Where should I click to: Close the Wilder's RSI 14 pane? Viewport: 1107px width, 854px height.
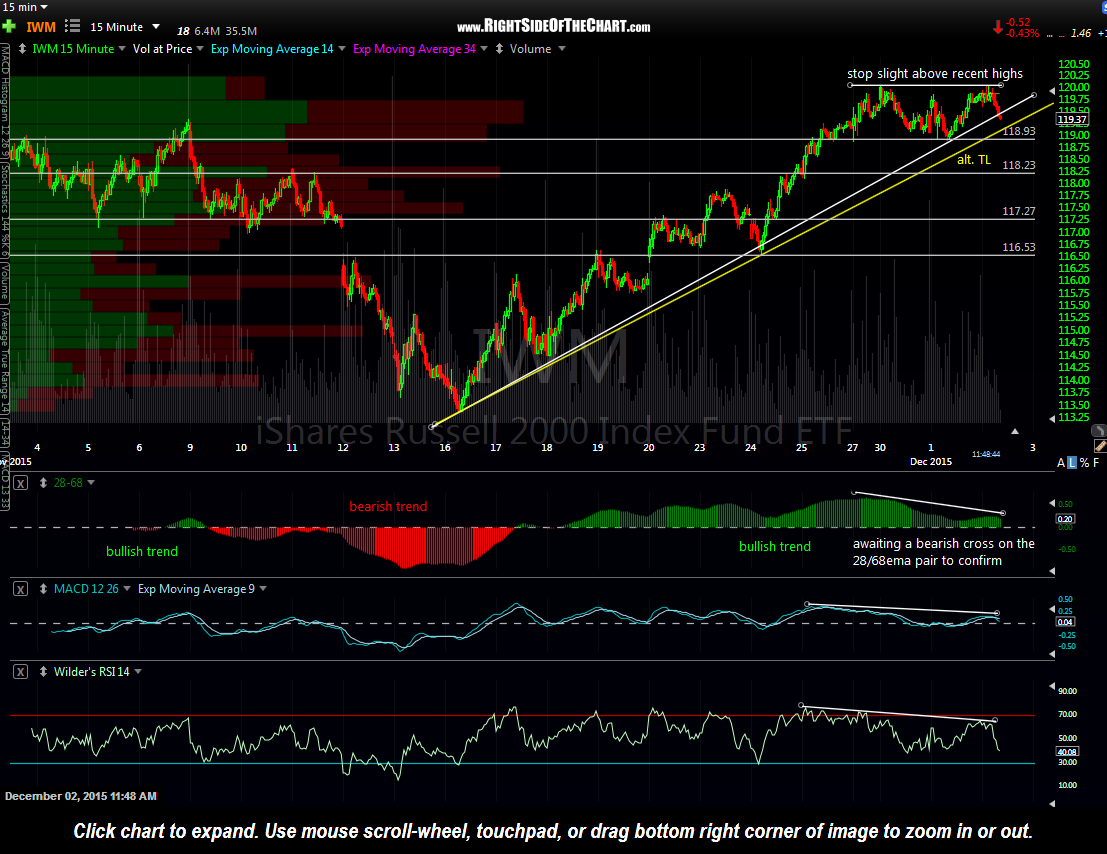(x=20, y=672)
